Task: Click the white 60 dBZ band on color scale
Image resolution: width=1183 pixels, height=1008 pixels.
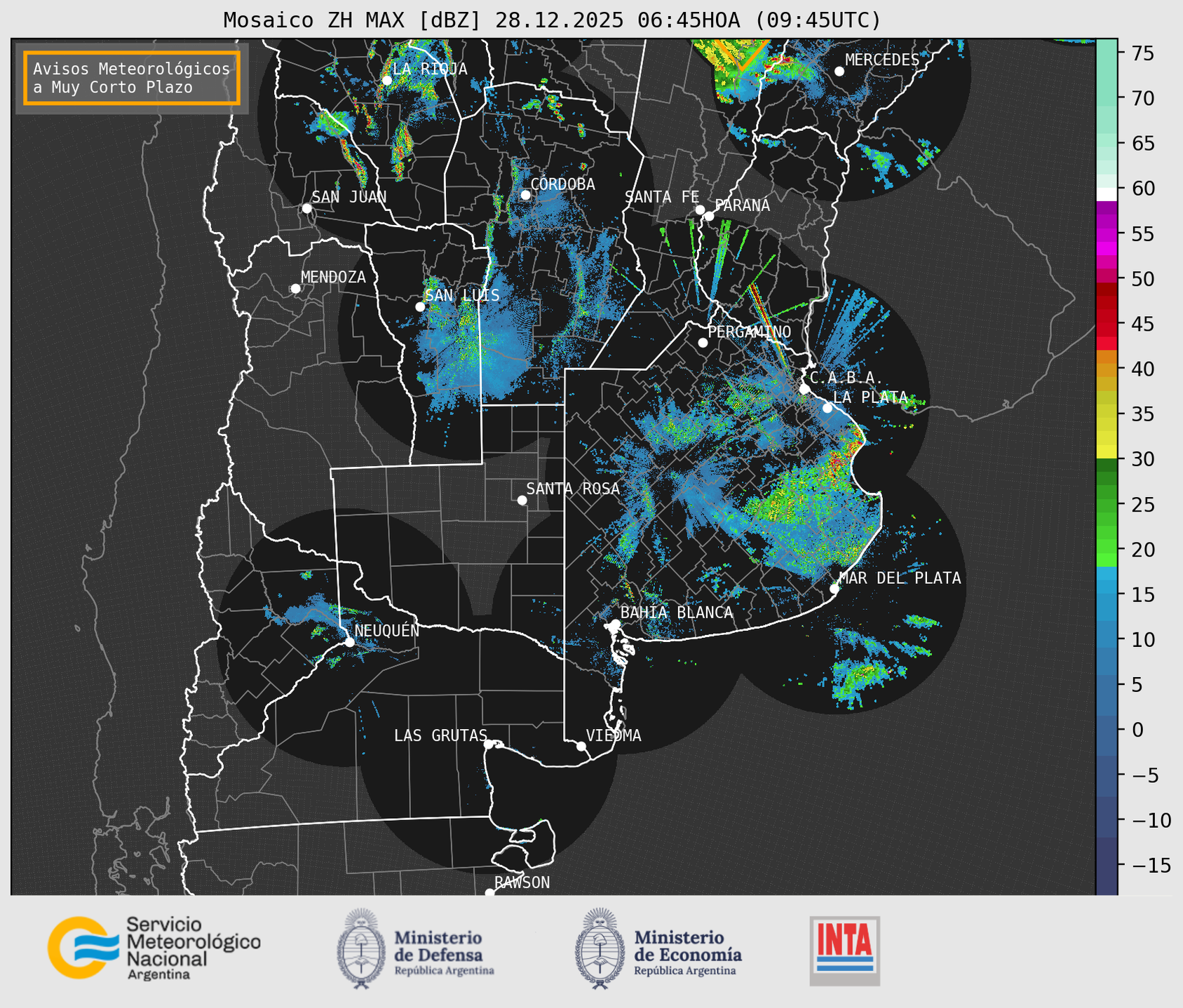Action: 1106,193
